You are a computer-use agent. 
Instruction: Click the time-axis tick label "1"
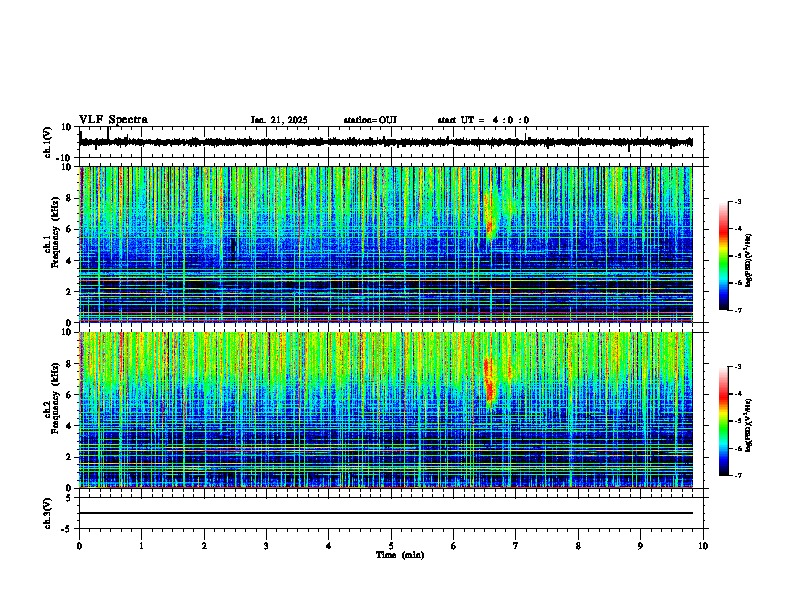pyautogui.click(x=141, y=546)
